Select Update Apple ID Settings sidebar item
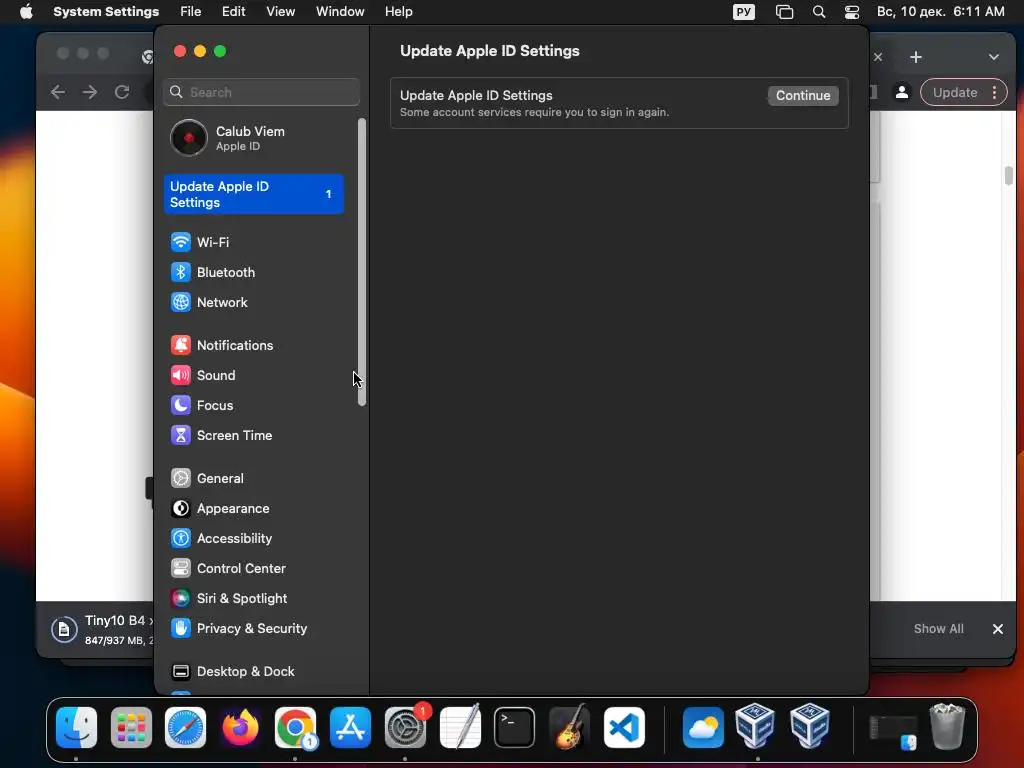This screenshot has width=1024, height=768. 253,195
